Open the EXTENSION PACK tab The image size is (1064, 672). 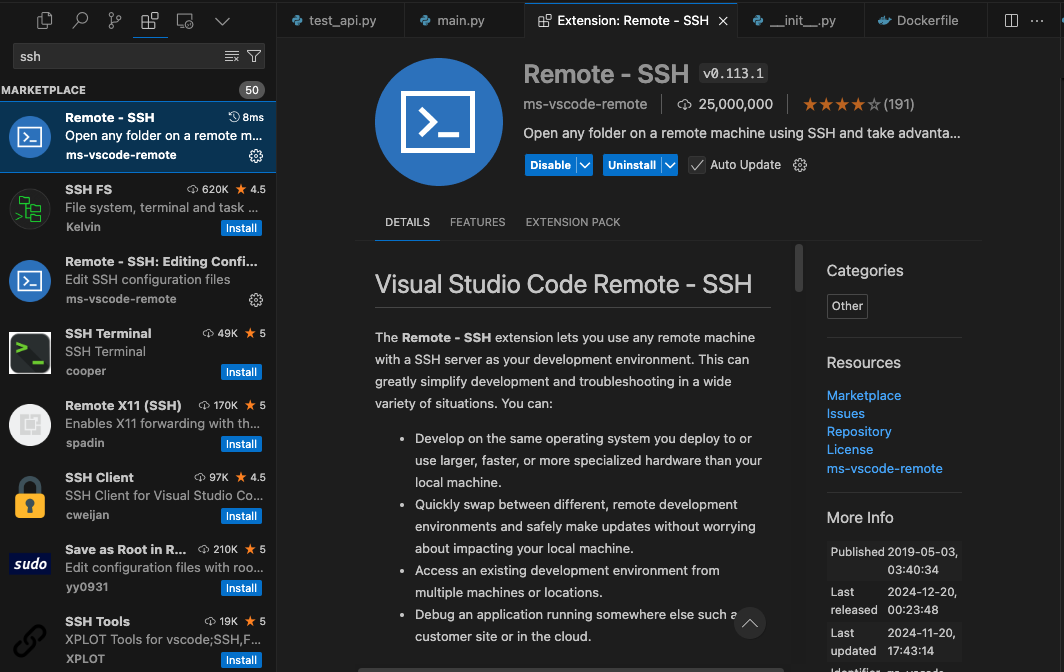pos(573,222)
